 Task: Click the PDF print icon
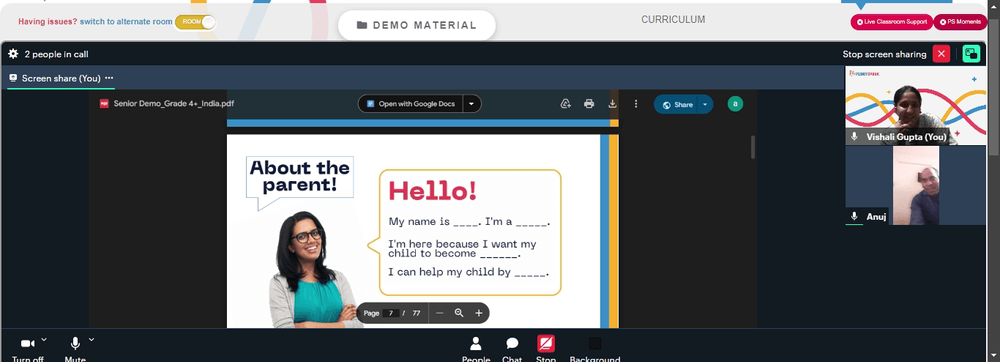[x=589, y=104]
